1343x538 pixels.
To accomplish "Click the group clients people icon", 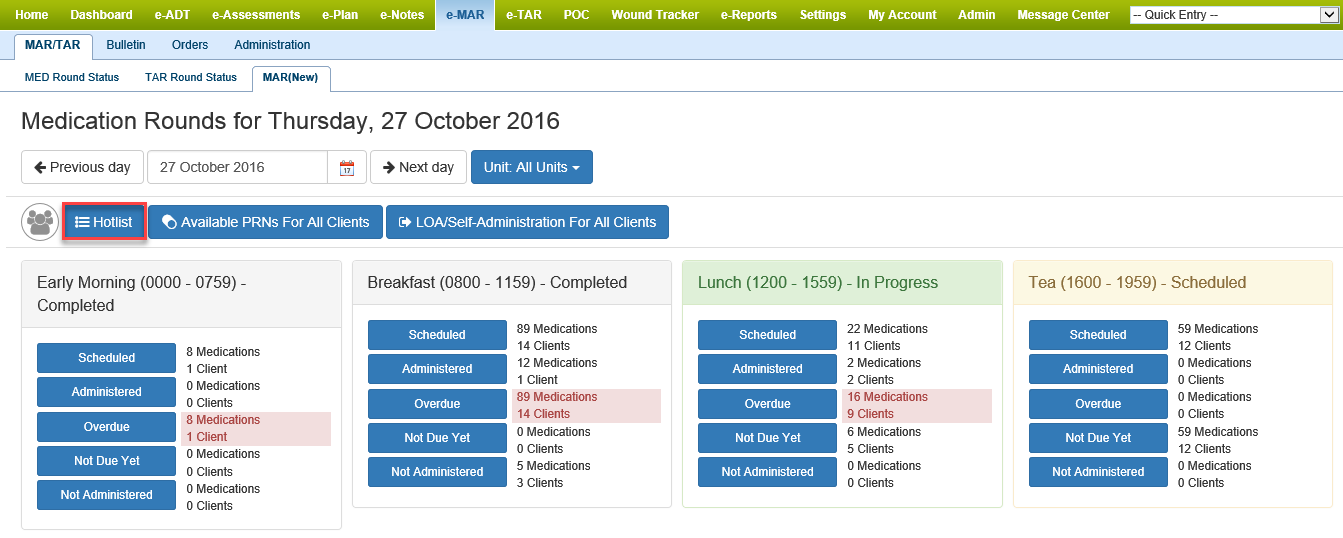I will pos(41,222).
